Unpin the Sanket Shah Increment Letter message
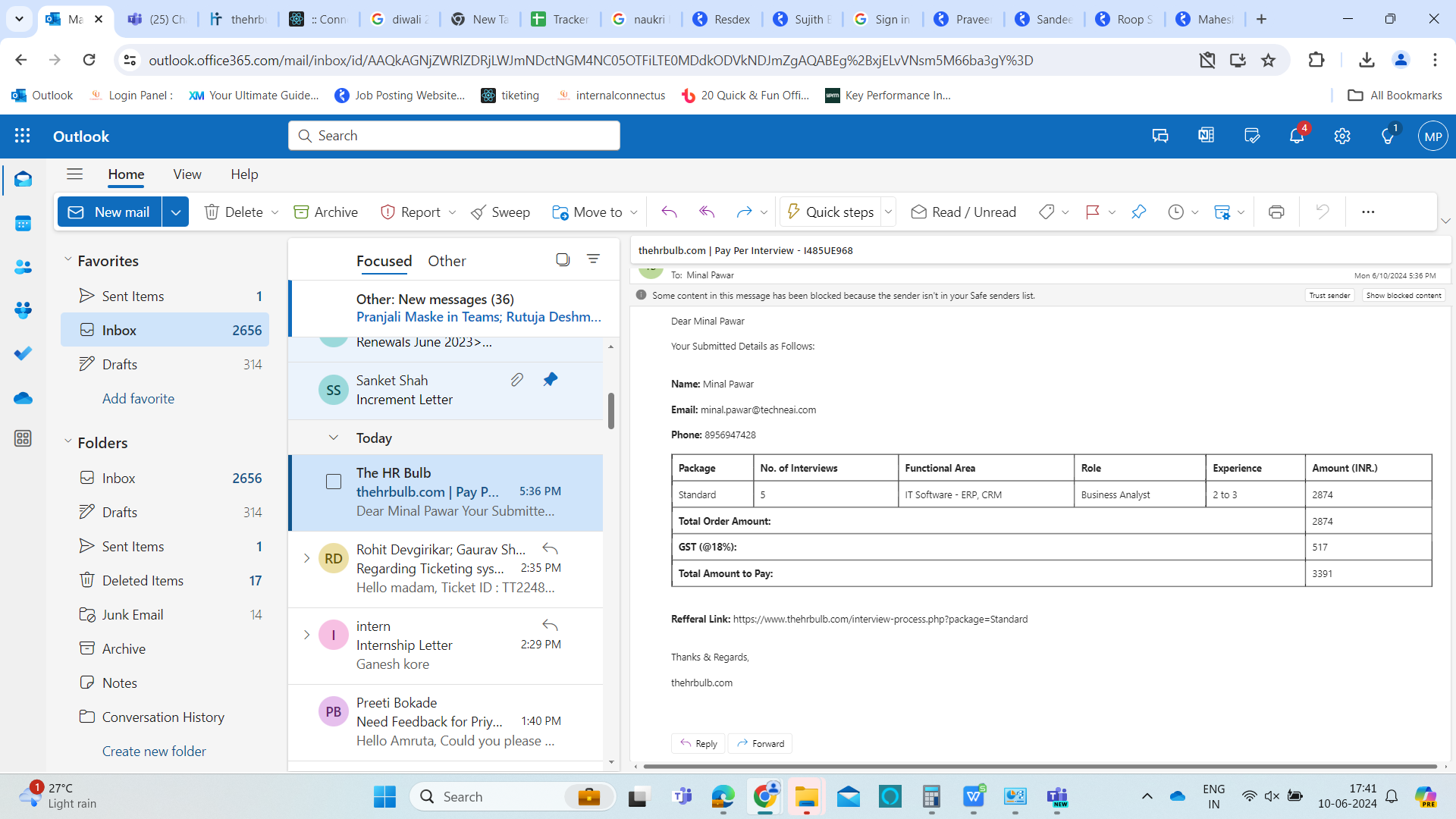The image size is (1456, 819). point(551,379)
